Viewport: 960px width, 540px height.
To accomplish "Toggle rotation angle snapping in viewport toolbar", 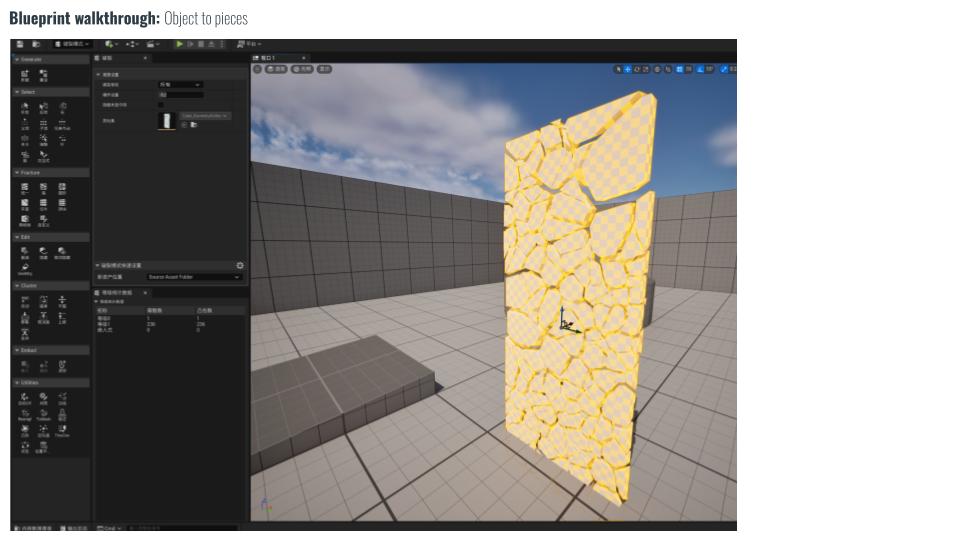I will (x=699, y=69).
